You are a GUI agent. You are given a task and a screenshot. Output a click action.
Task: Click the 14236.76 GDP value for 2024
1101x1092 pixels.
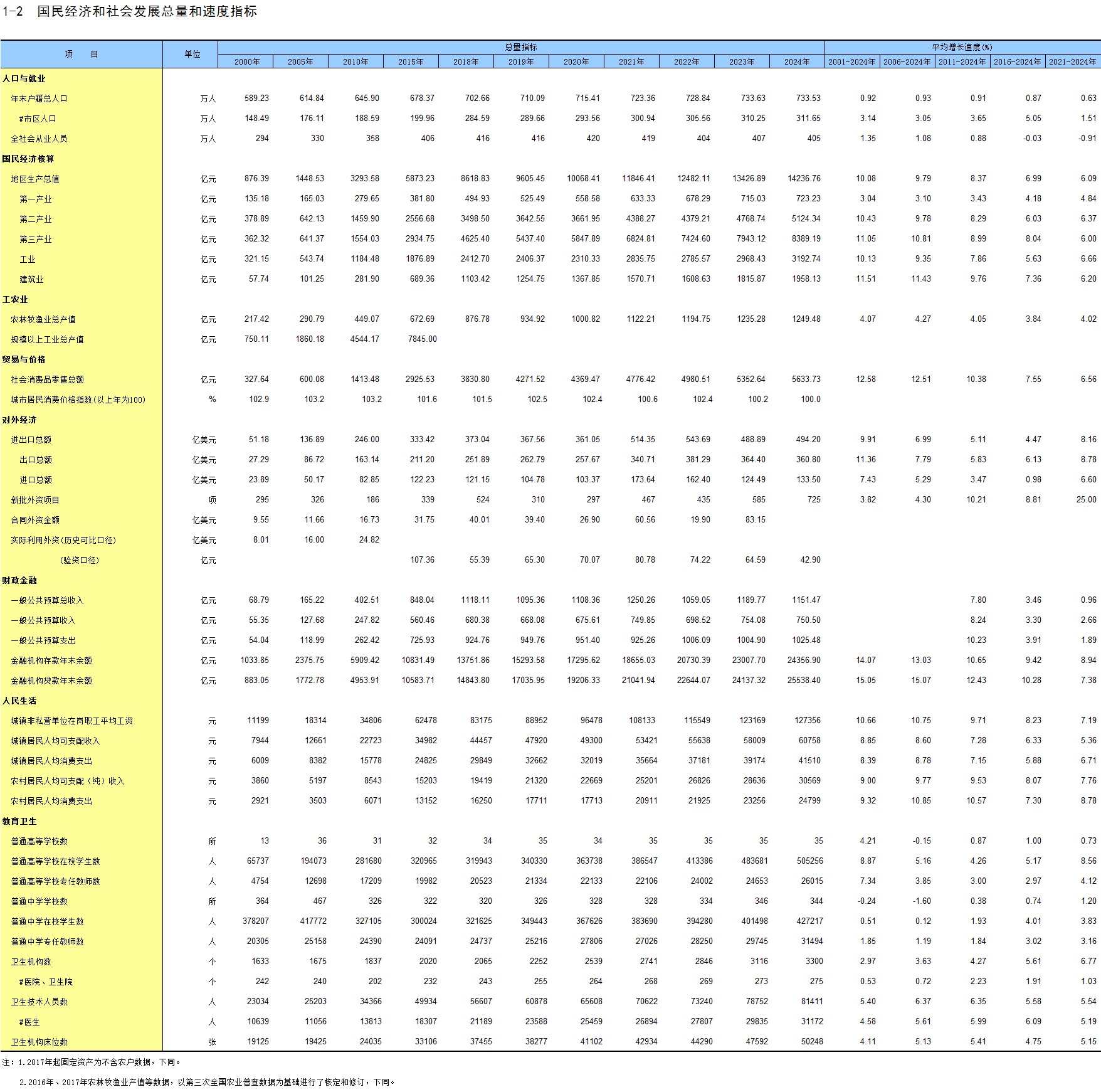804,179
